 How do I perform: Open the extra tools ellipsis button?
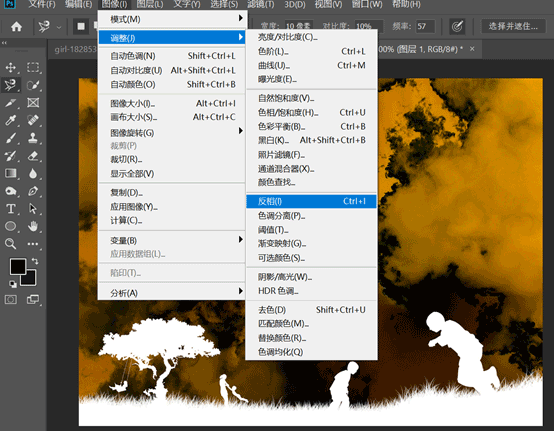33,243
